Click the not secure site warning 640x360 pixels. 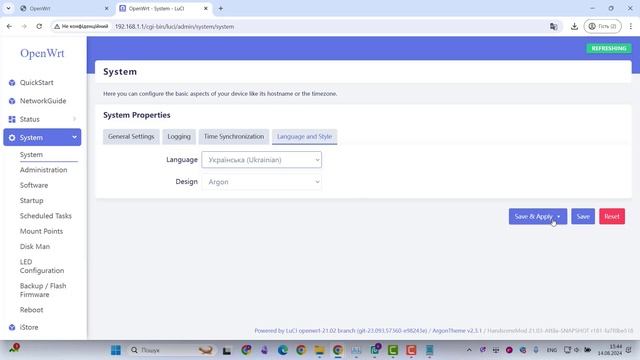click(x=81, y=26)
